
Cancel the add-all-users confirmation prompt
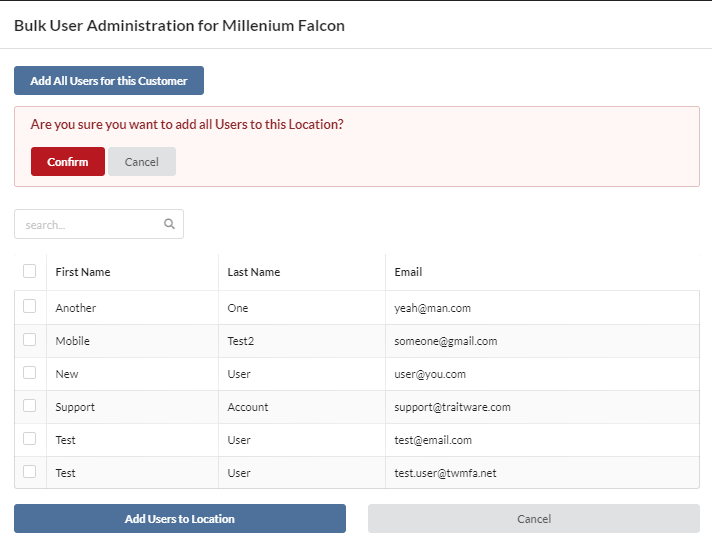(142, 162)
